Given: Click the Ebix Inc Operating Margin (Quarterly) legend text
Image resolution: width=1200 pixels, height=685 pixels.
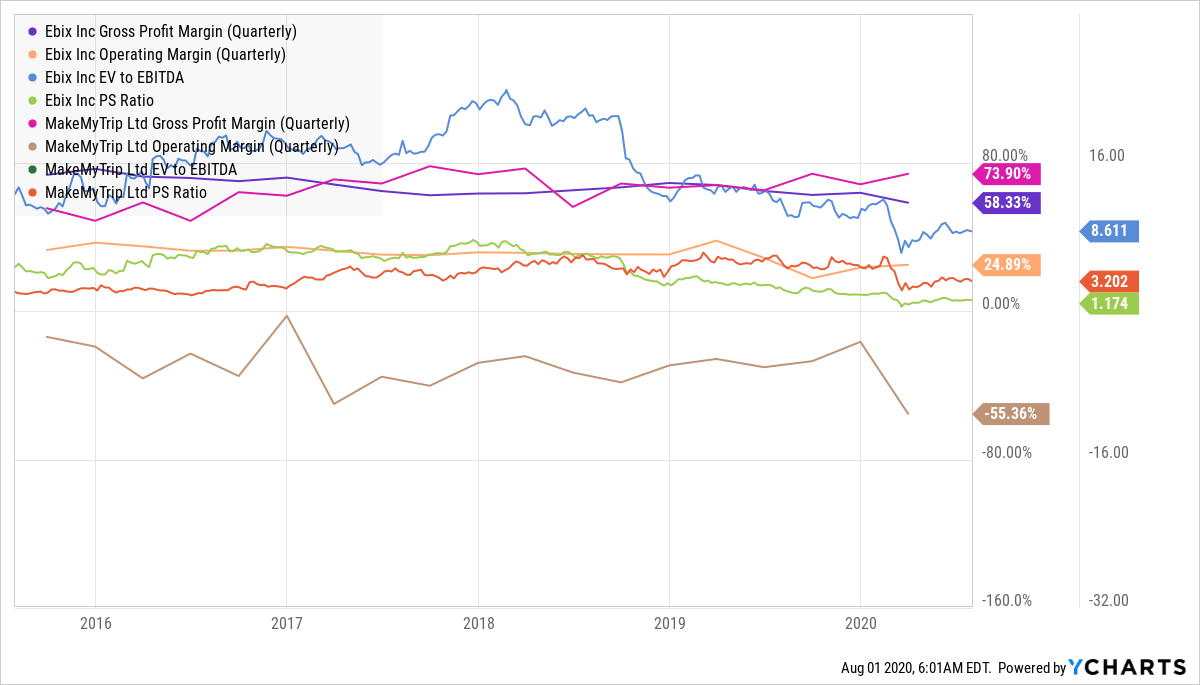Looking at the screenshot, I should 166,55.
